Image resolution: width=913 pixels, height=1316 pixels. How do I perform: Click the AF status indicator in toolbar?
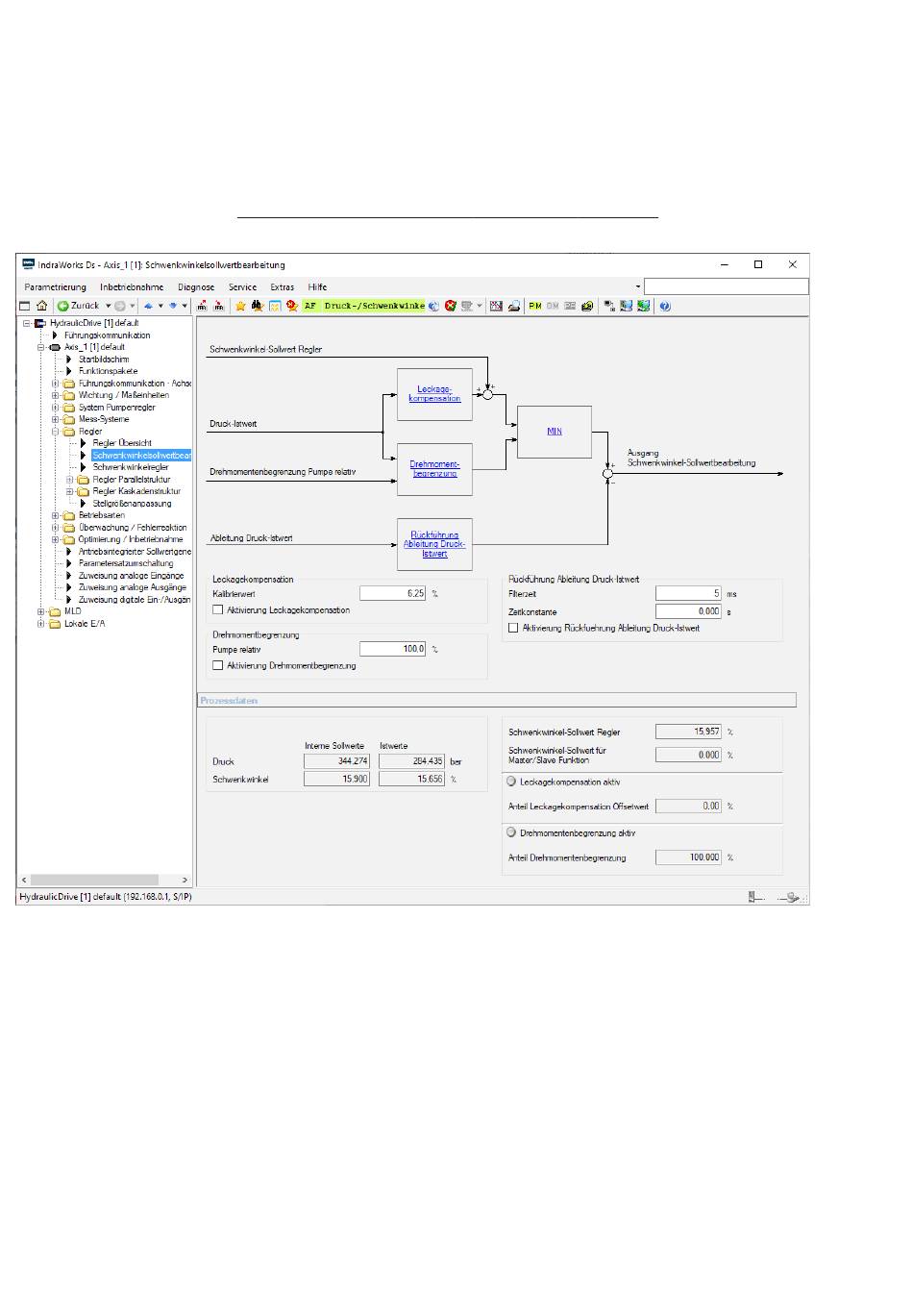point(309,306)
